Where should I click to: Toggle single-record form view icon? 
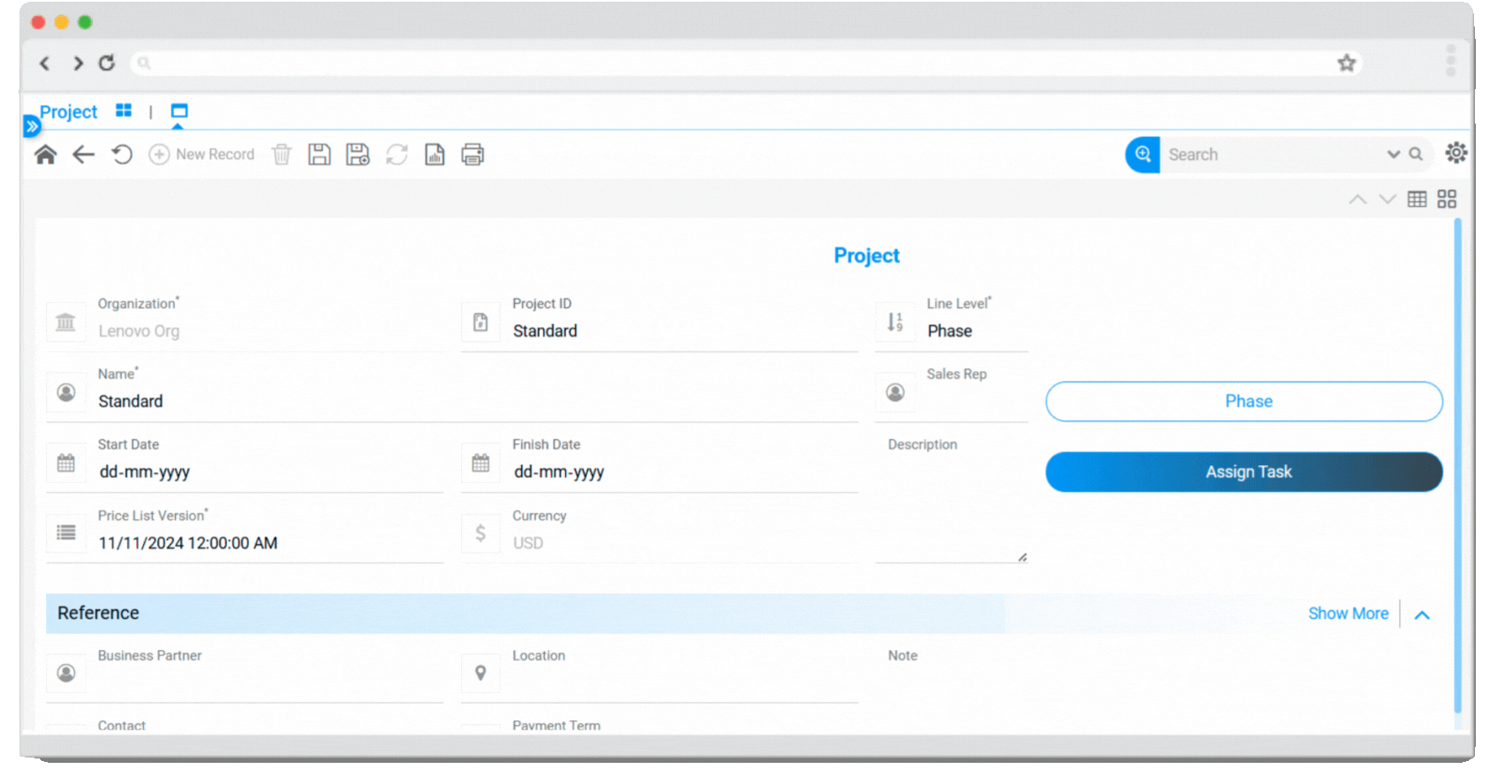click(x=179, y=111)
